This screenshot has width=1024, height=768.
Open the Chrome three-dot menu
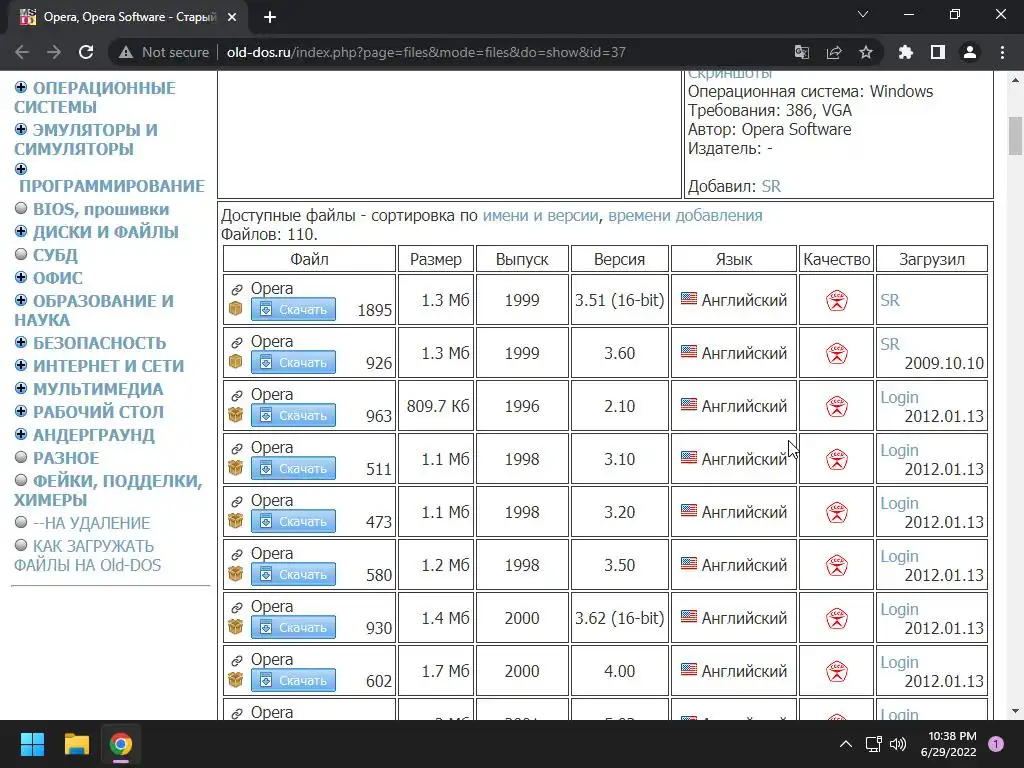pos(1002,52)
